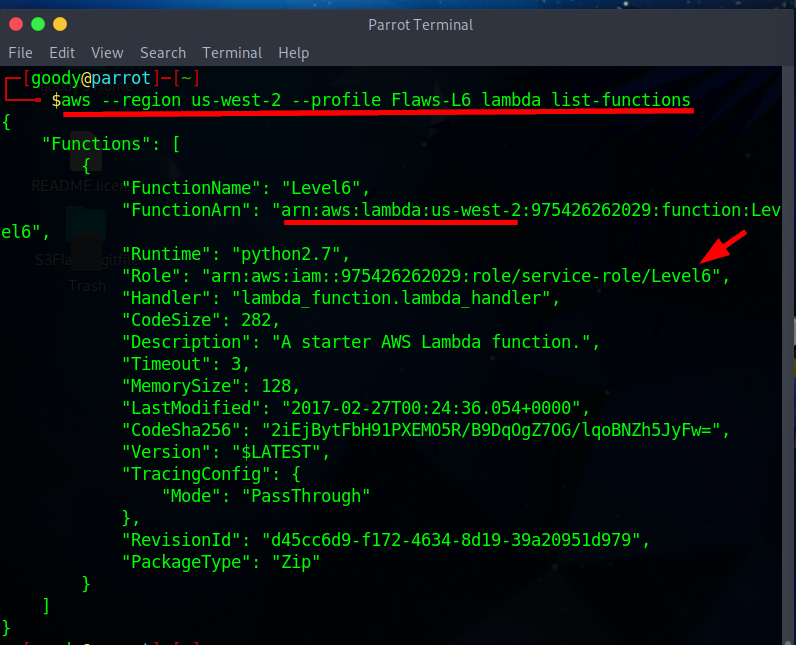Click the "PackageType": "Zip" line
Screen dimensions: 796x645
coord(221,562)
